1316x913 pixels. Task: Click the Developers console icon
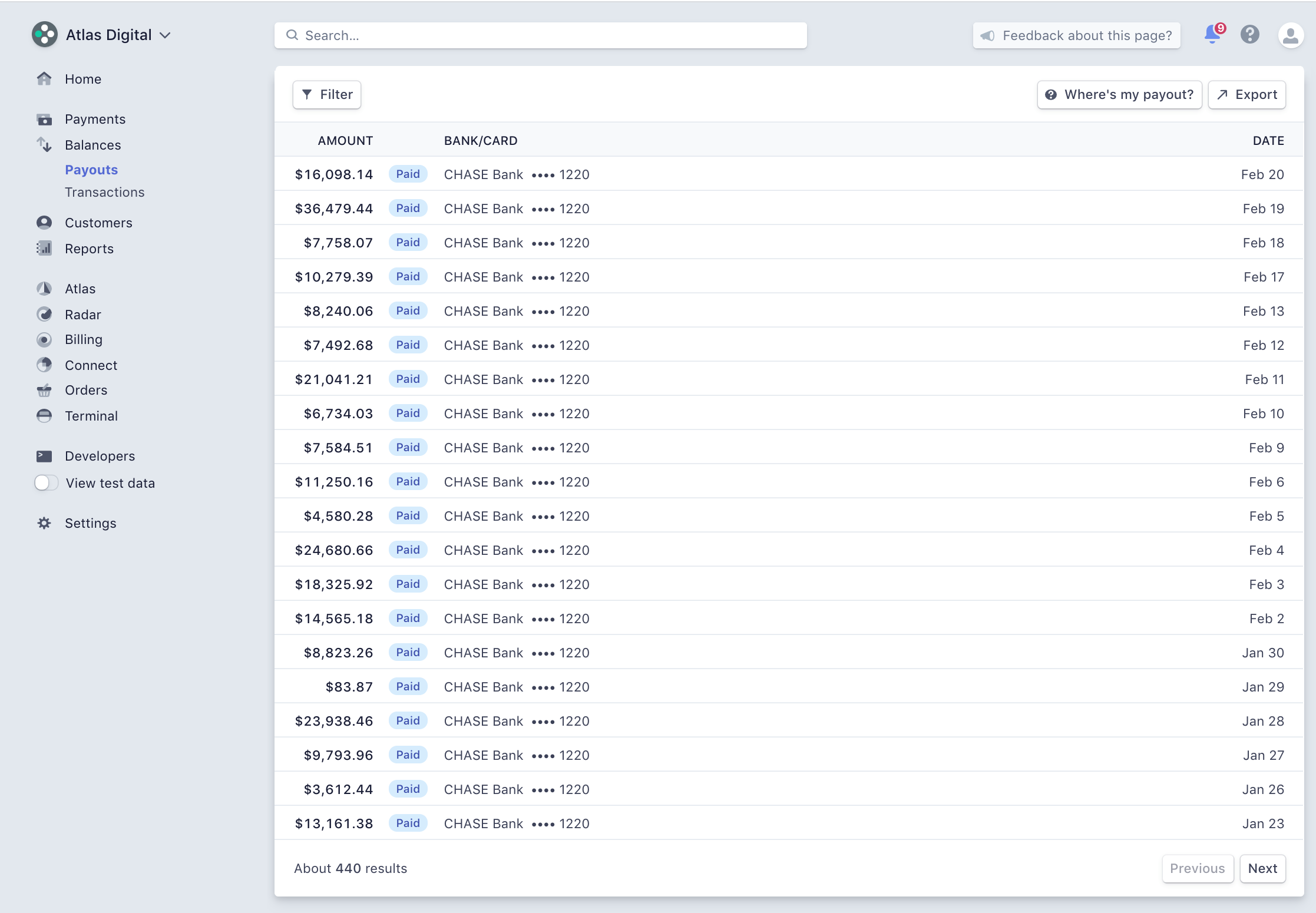click(44, 456)
